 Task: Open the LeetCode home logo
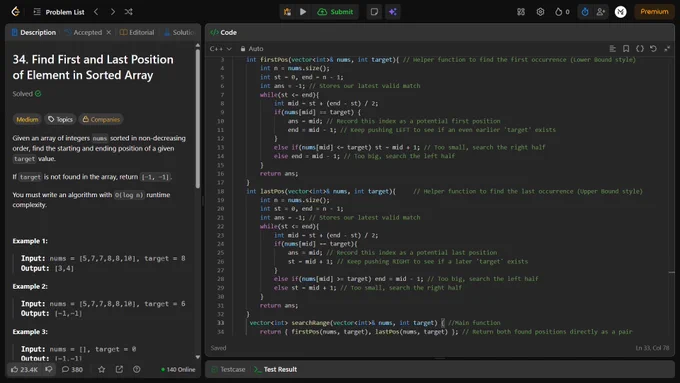click(x=16, y=12)
